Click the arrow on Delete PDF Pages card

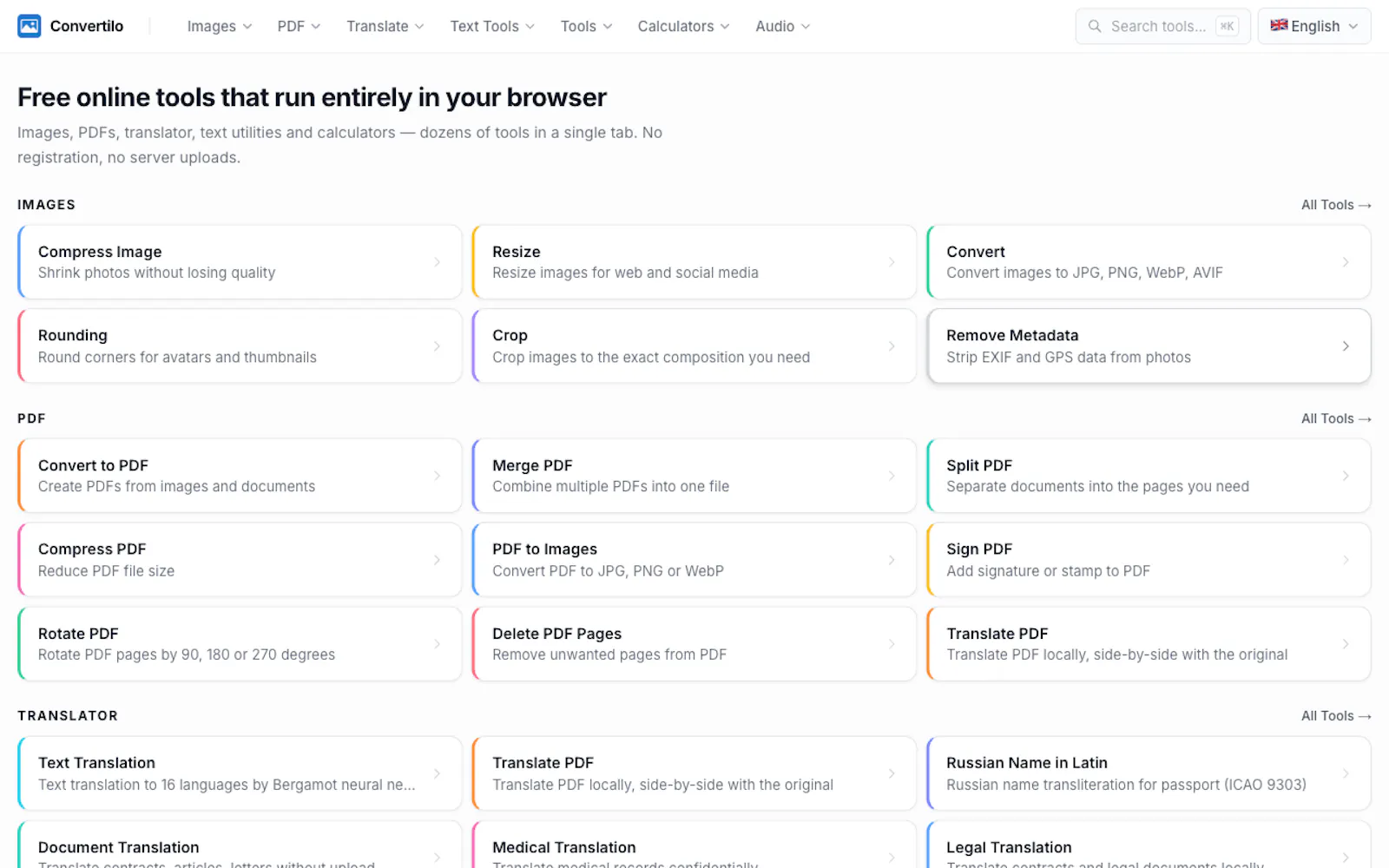(x=892, y=644)
